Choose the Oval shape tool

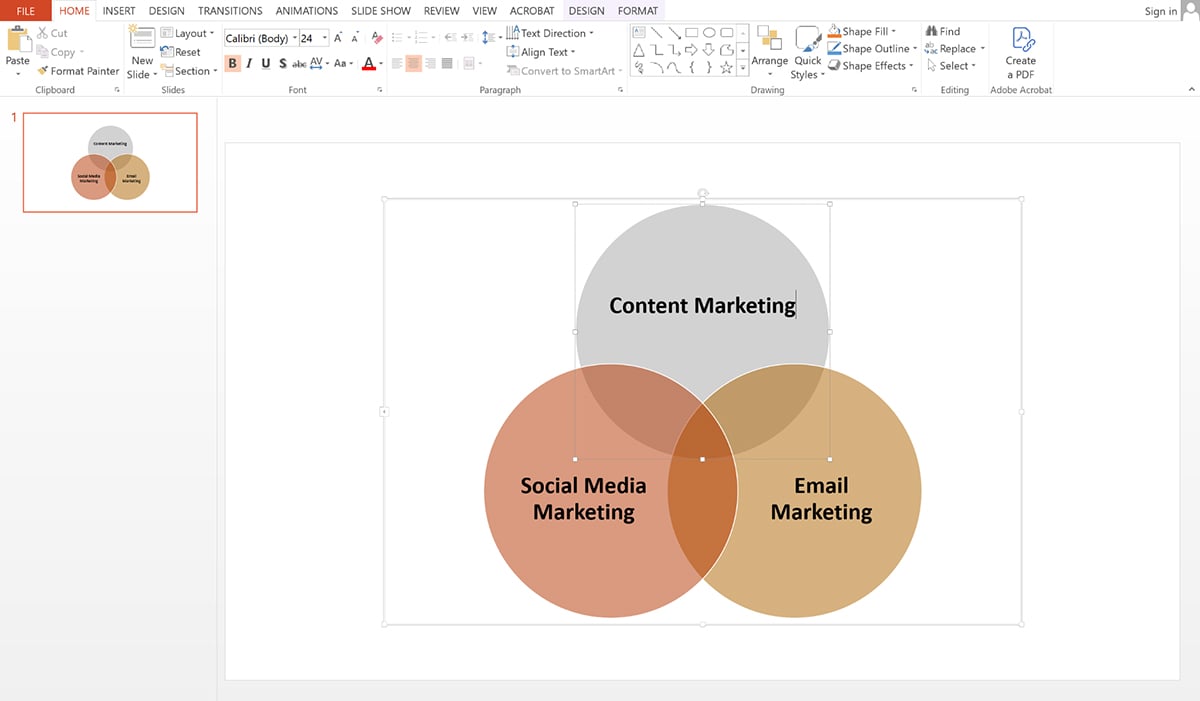709,31
